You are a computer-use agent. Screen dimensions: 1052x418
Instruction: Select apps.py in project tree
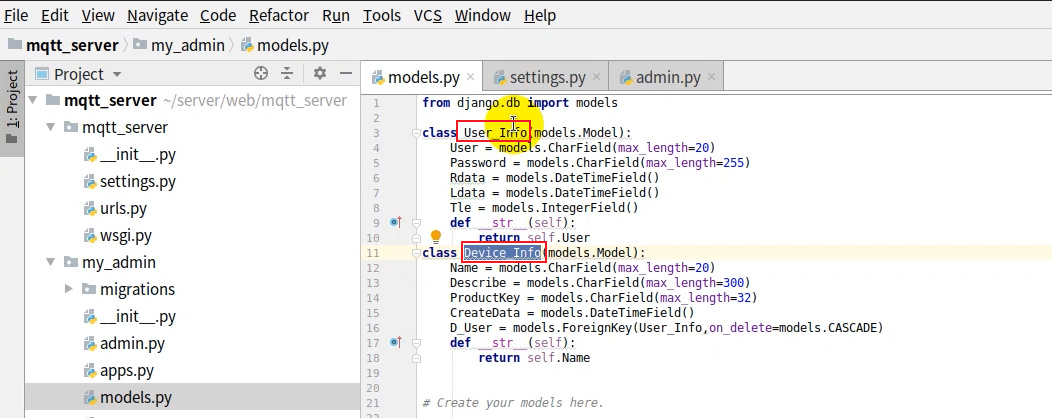(x=119, y=370)
